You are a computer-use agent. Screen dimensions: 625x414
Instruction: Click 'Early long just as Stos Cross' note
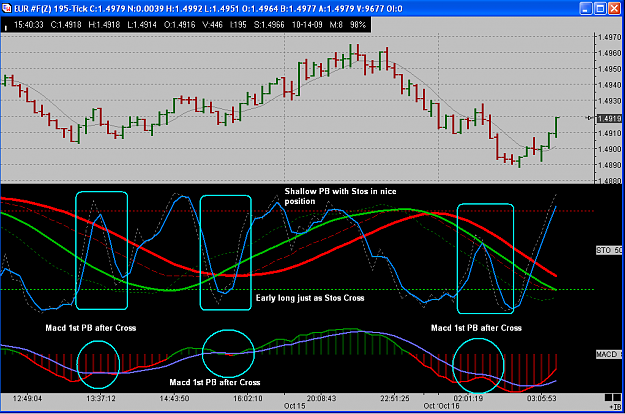310,298
